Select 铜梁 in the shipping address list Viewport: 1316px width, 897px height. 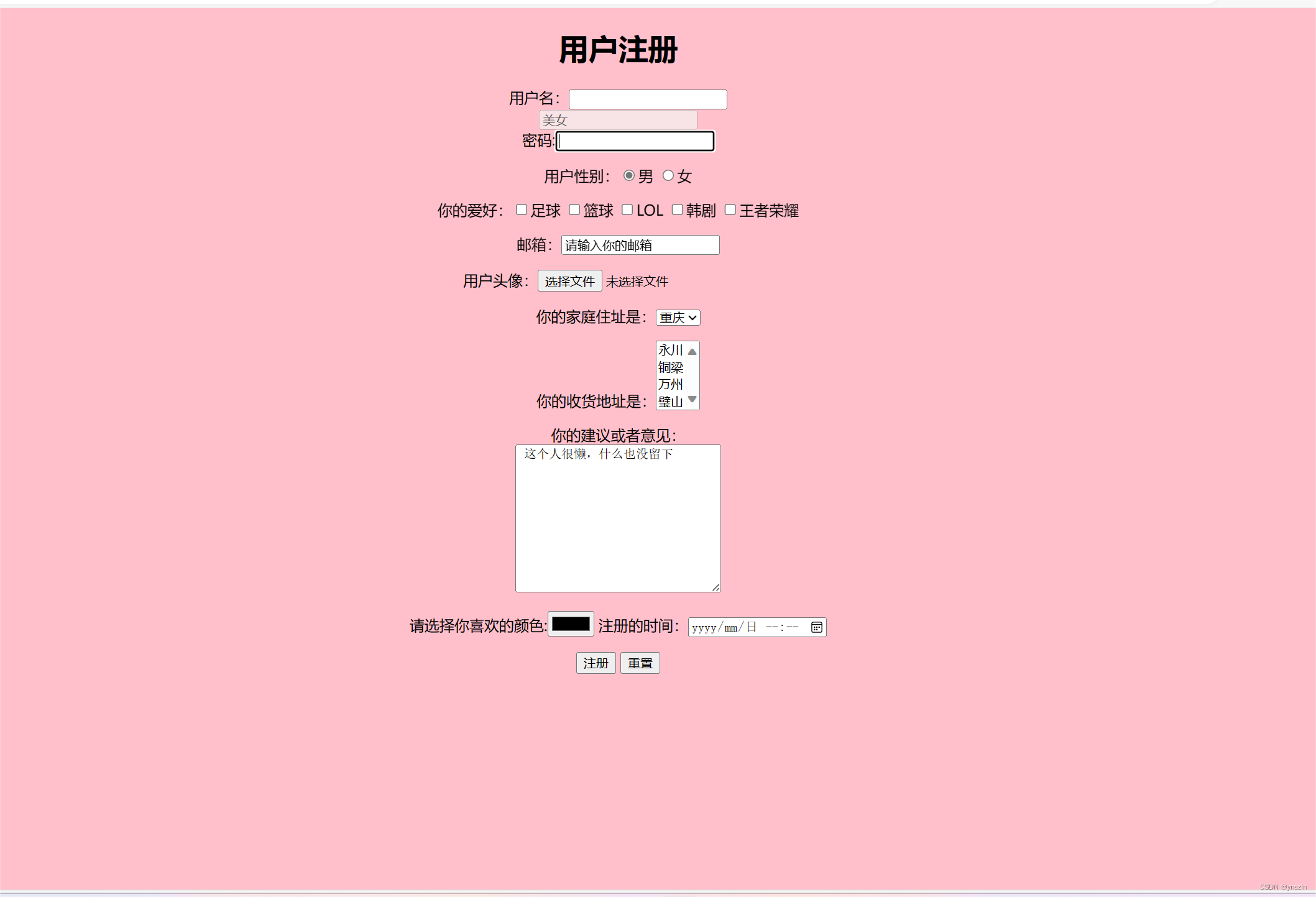[x=670, y=368]
